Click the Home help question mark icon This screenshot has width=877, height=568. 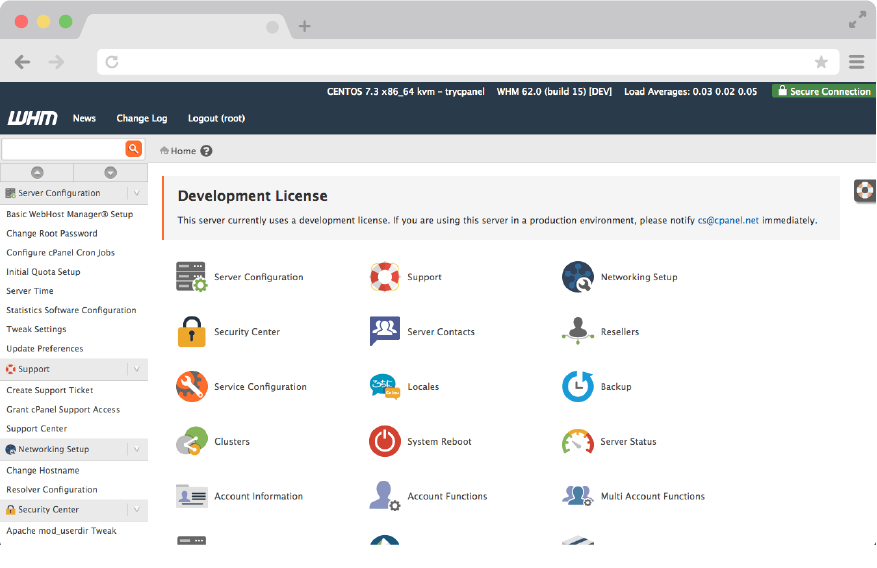click(x=206, y=151)
